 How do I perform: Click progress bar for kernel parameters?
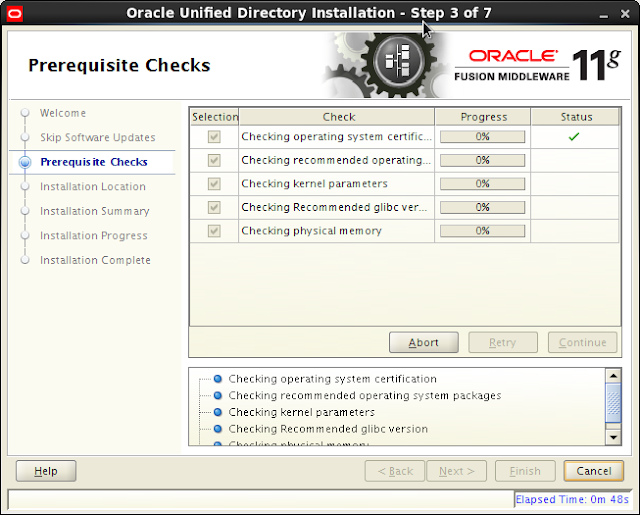(x=482, y=184)
